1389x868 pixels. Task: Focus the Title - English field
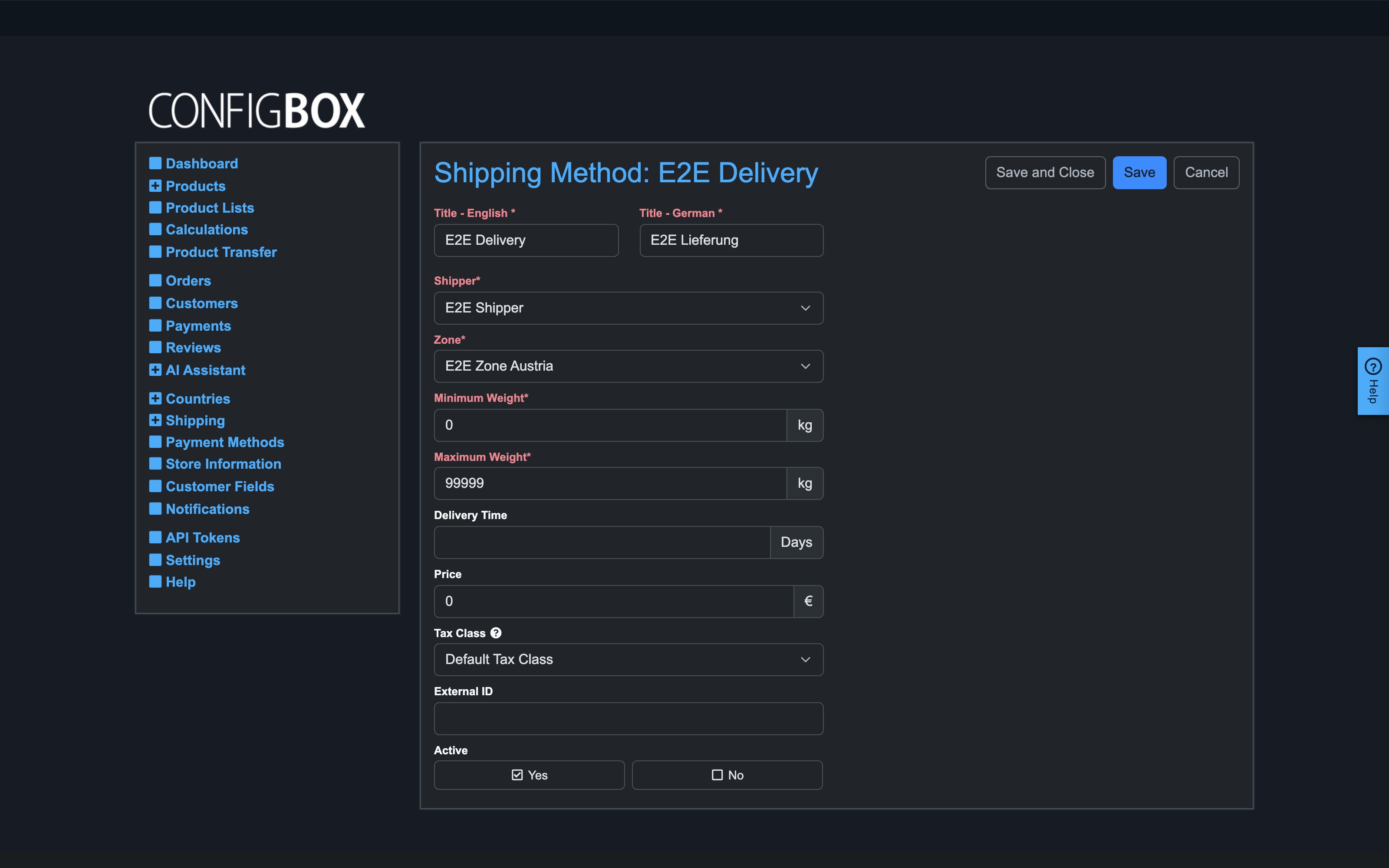[527, 240]
